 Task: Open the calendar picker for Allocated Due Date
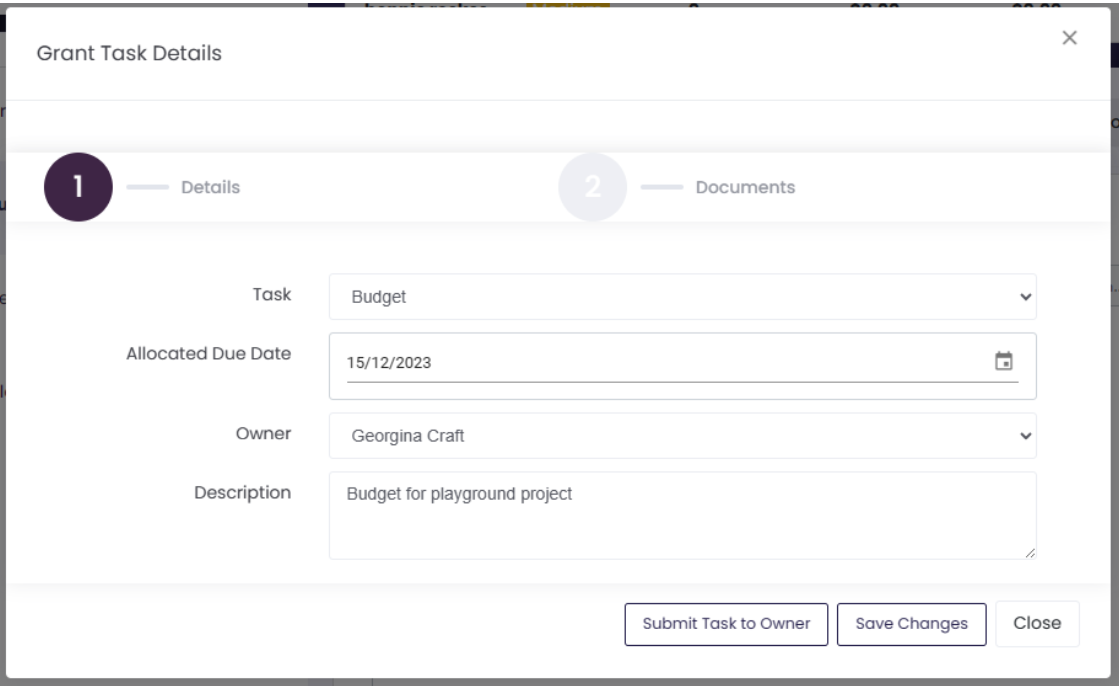[1003, 361]
